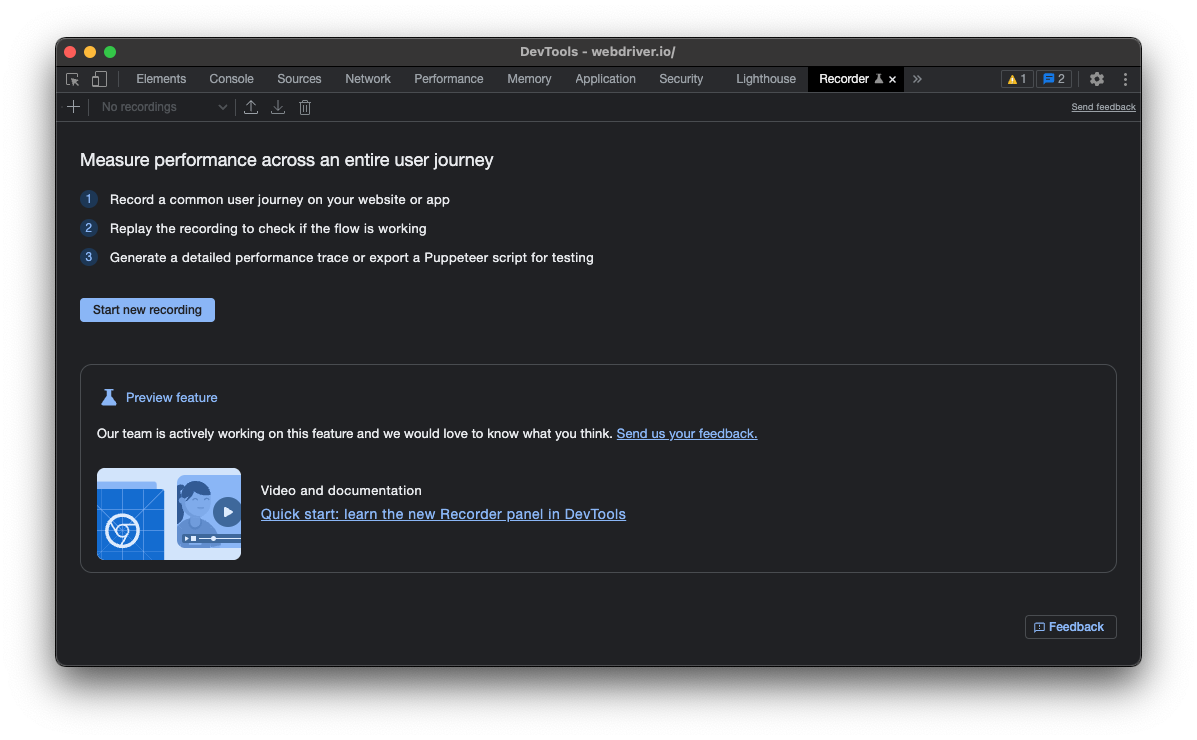The height and width of the screenshot is (740, 1197).
Task: Click the delete recording trash icon
Action: (305, 108)
